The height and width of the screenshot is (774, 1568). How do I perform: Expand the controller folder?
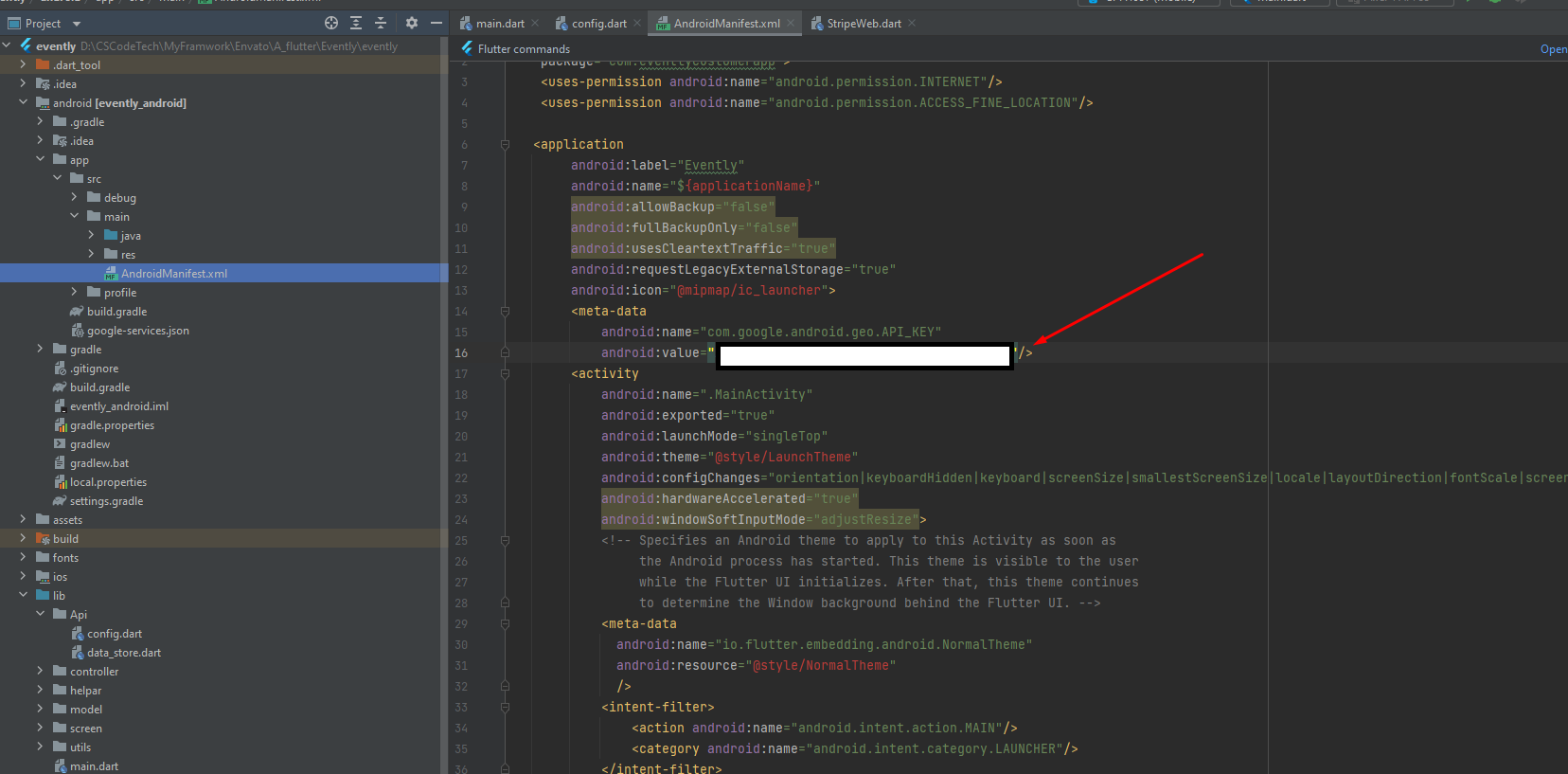point(40,671)
